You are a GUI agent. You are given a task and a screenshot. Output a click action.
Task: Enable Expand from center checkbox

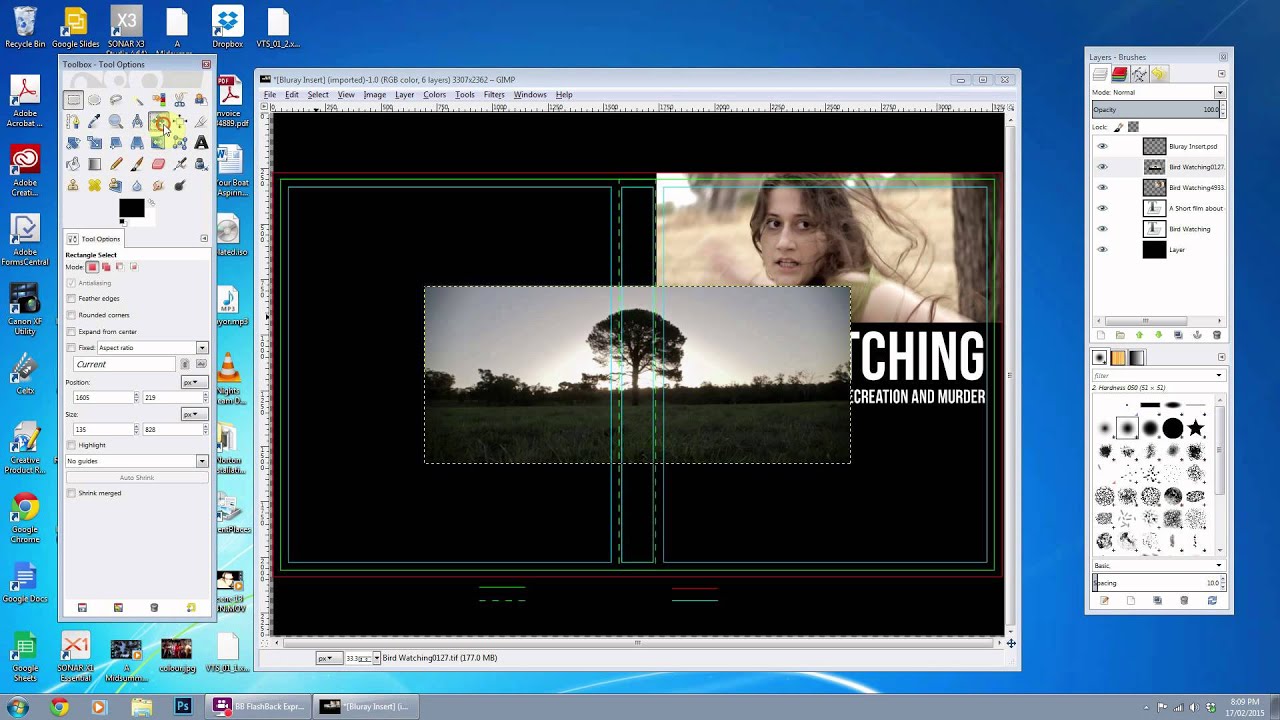coord(71,331)
